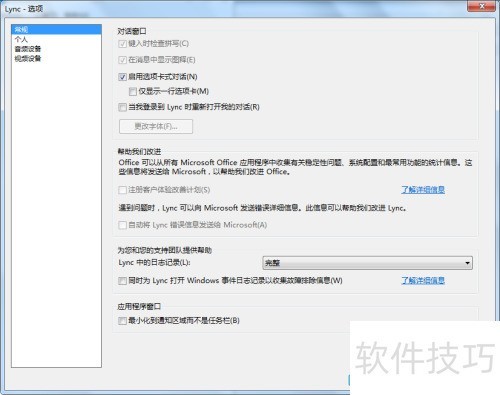
Task: Open 了解详细信息 link beside 客户体验改善计划
Action: pos(423,190)
